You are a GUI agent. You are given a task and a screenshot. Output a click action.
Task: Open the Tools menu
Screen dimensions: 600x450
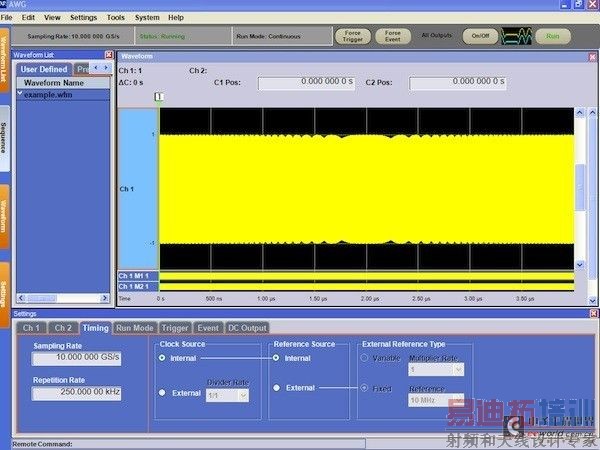(x=116, y=17)
